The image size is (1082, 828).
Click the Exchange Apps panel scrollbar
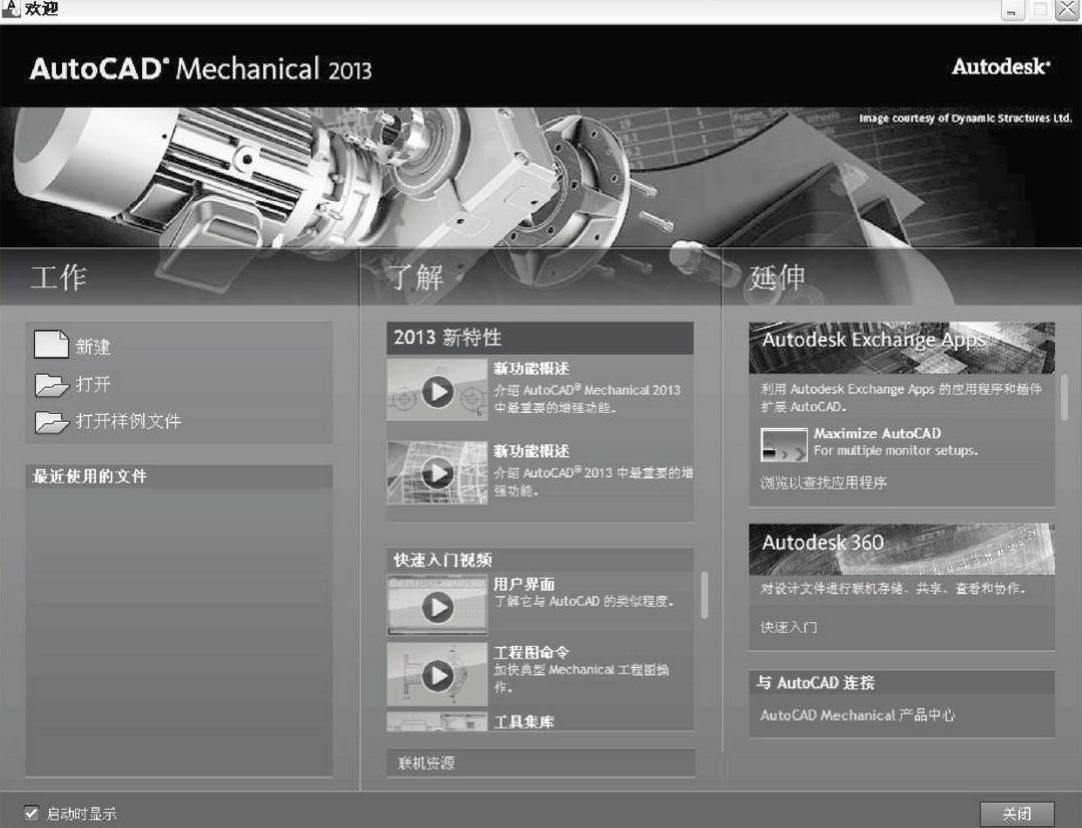(1065, 397)
